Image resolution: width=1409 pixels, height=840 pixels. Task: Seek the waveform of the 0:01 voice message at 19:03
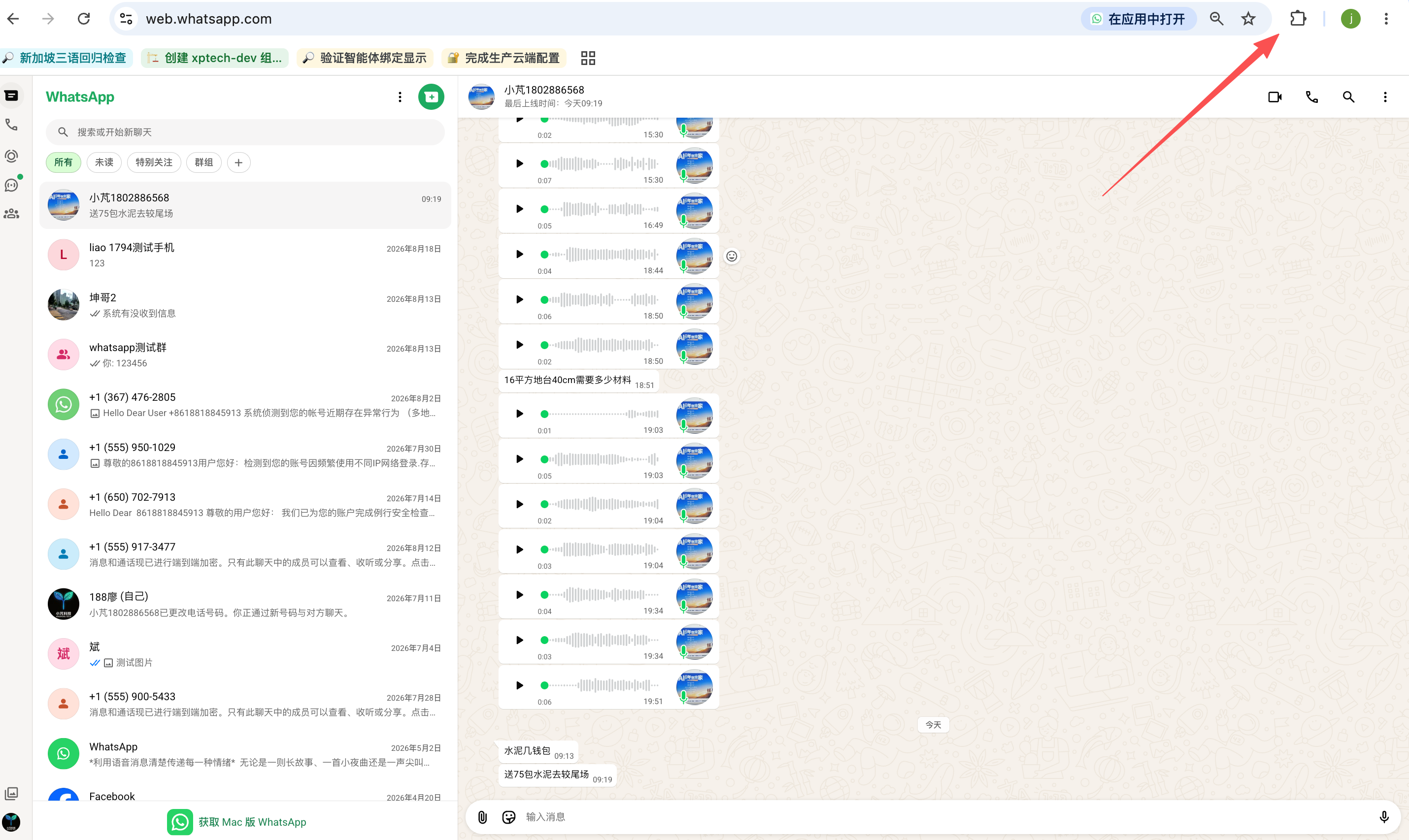click(600, 414)
